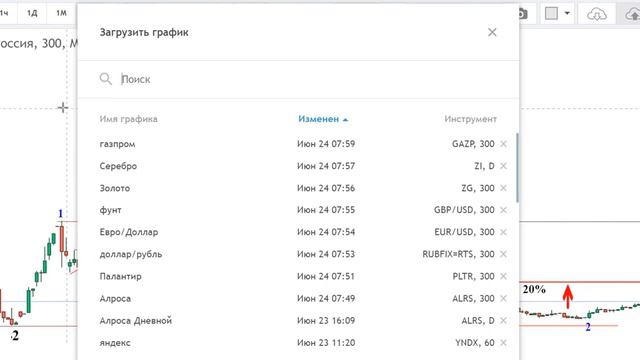Expand the layout dropdown arrow

pos(567,13)
